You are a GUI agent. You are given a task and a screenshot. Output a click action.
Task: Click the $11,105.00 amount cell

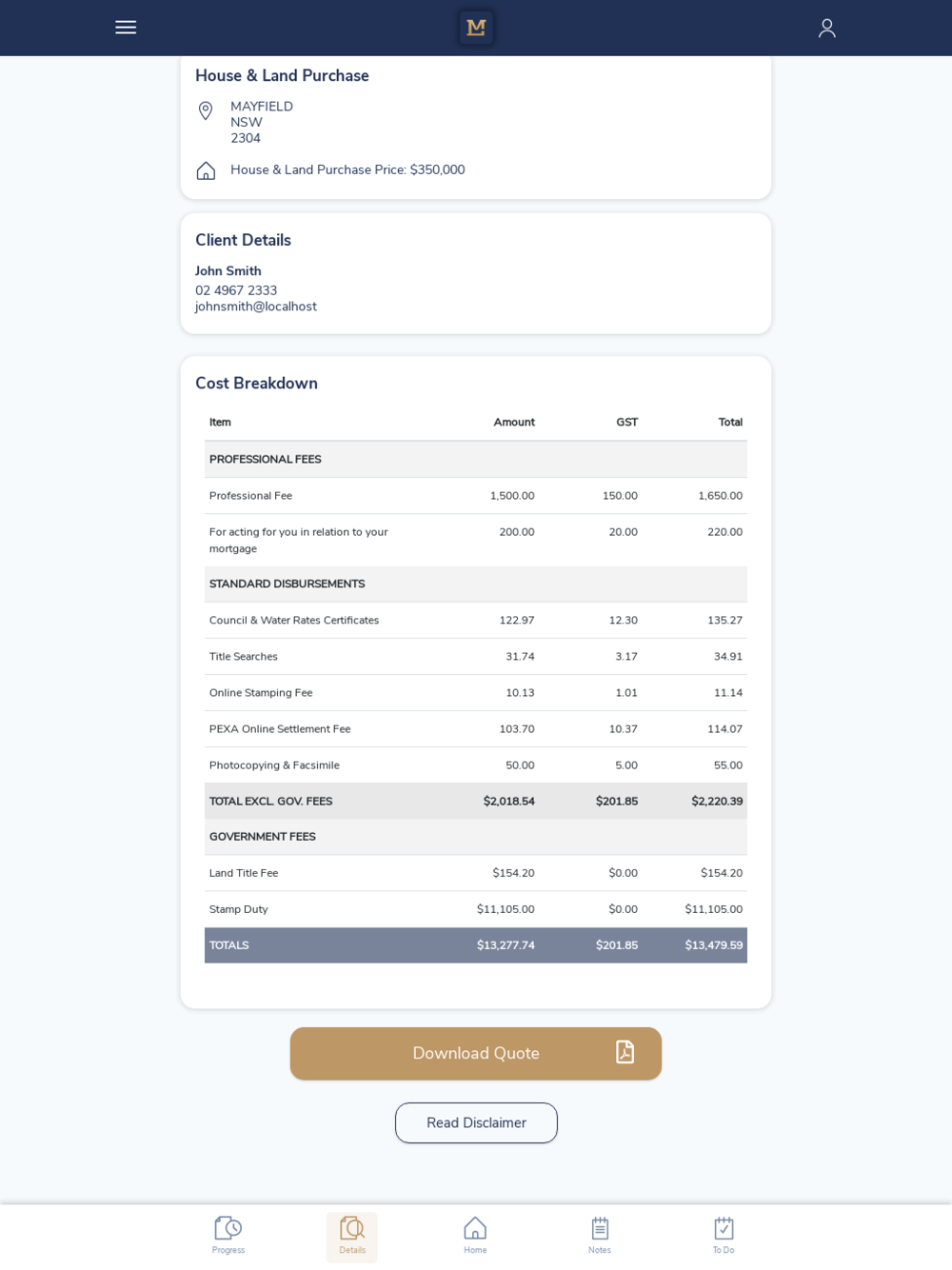click(x=506, y=909)
